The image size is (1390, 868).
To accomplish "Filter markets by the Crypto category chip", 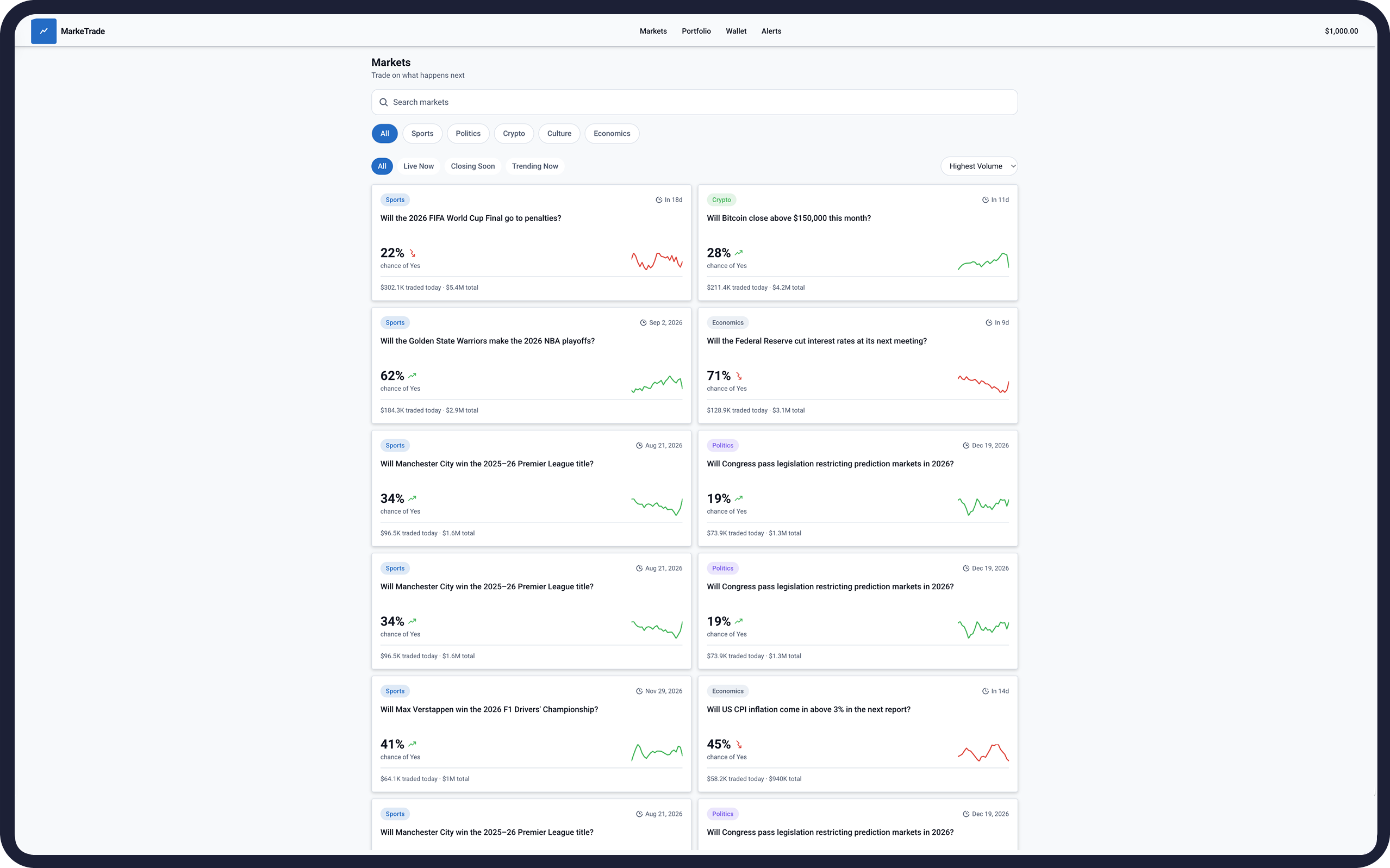I will [514, 134].
